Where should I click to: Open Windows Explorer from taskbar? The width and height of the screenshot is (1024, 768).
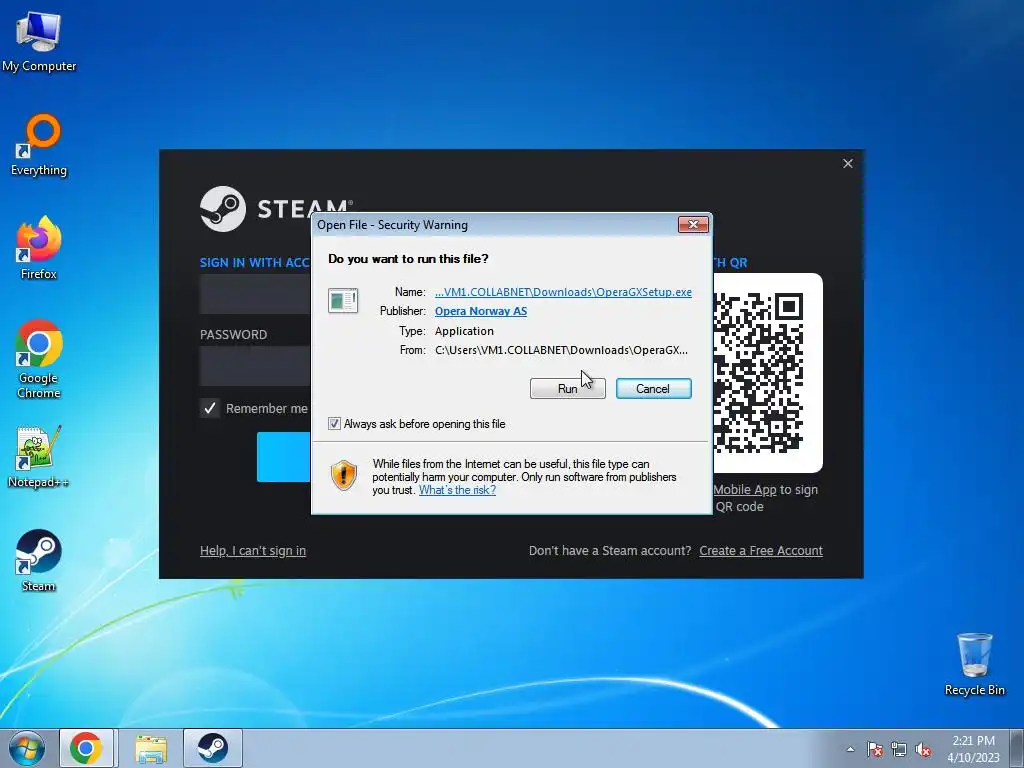coord(151,748)
